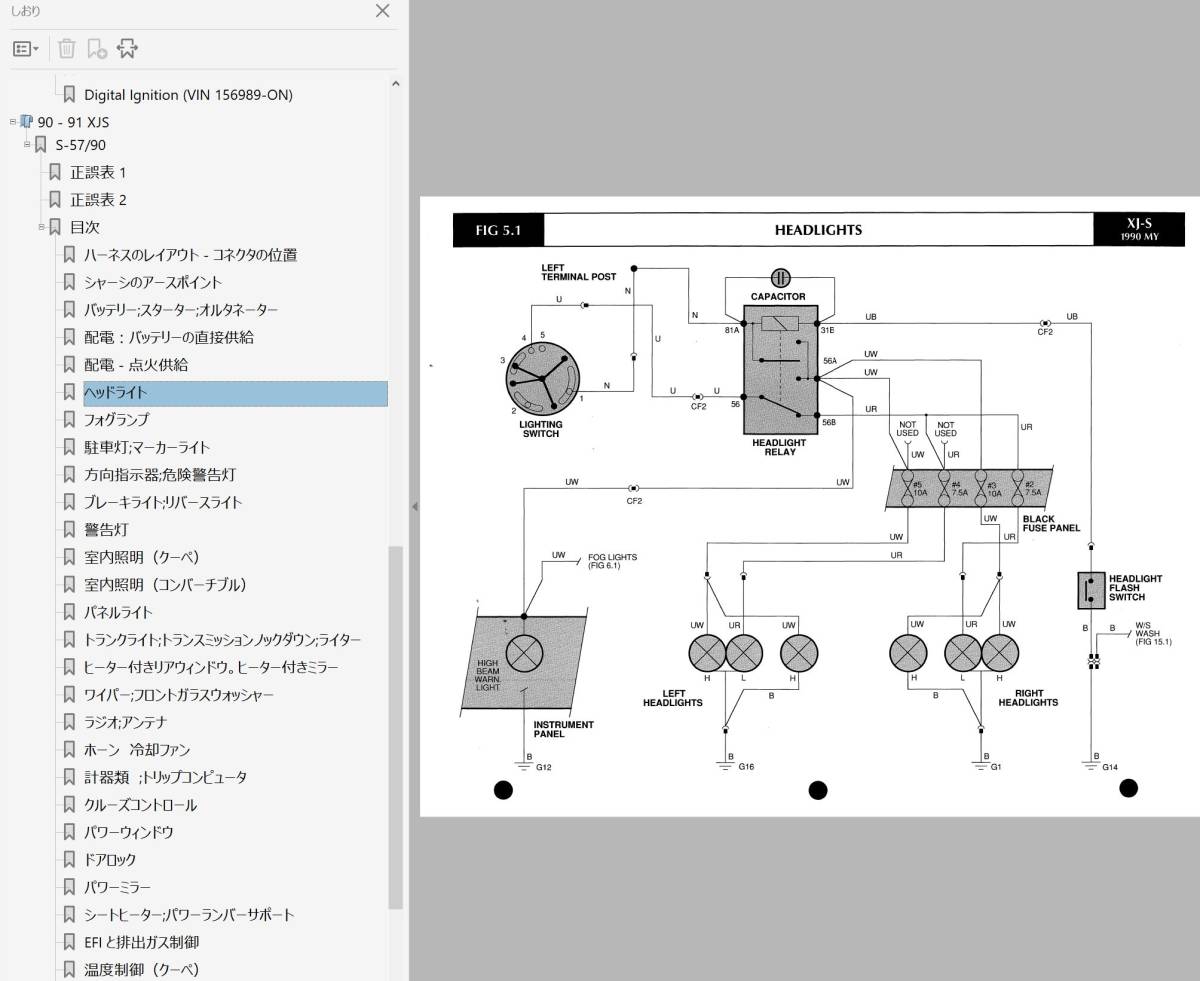This screenshot has height=981, width=1200.
Task: Click bookmark icon beside ラジオ;アンテナ
Action: click(x=69, y=722)
